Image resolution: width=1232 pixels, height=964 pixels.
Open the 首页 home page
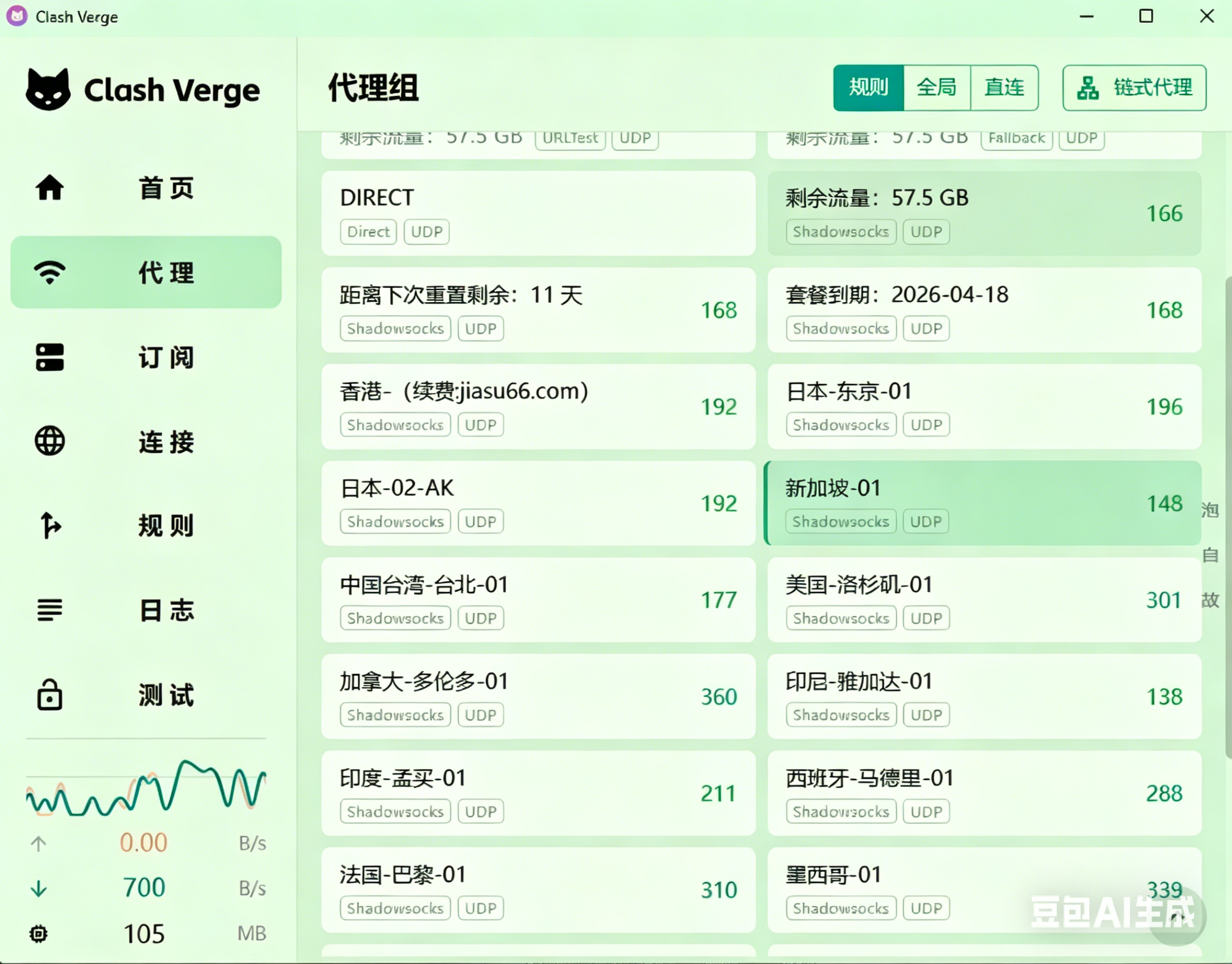pos(146,187)
